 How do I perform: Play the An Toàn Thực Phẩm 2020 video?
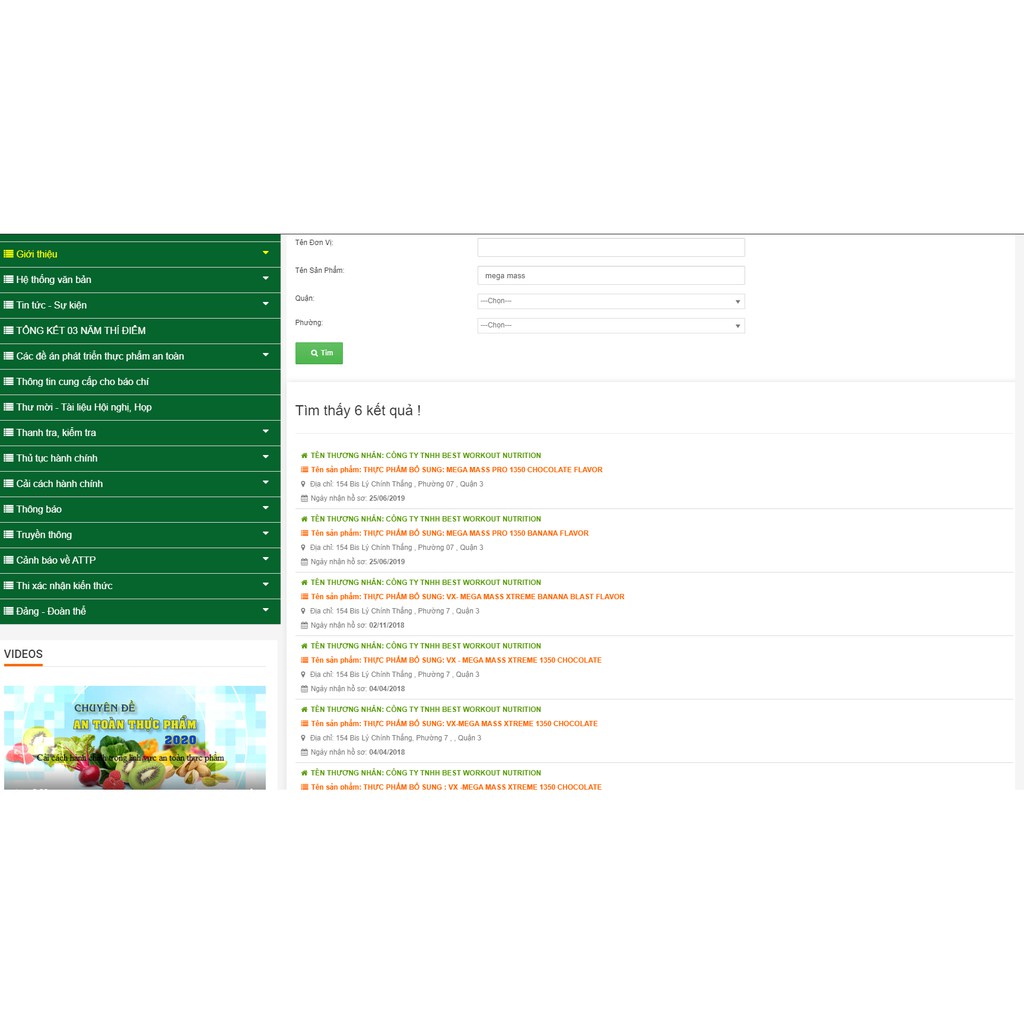[135, 737]
